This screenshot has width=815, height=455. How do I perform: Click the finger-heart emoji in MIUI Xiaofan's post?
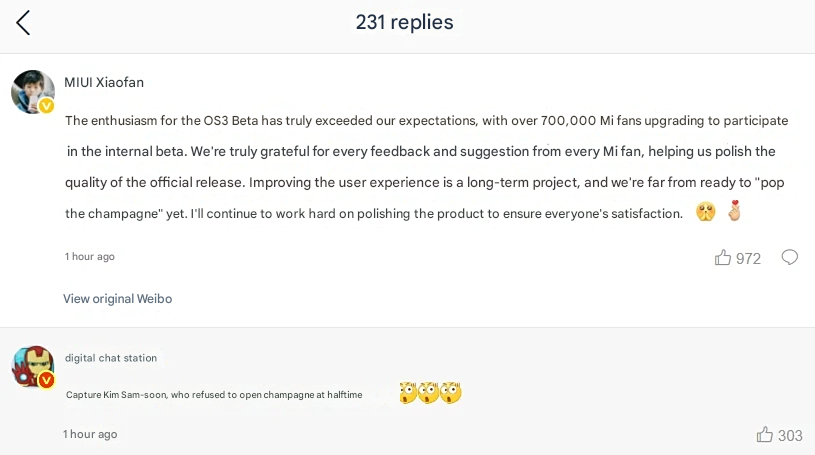(734, 212)
